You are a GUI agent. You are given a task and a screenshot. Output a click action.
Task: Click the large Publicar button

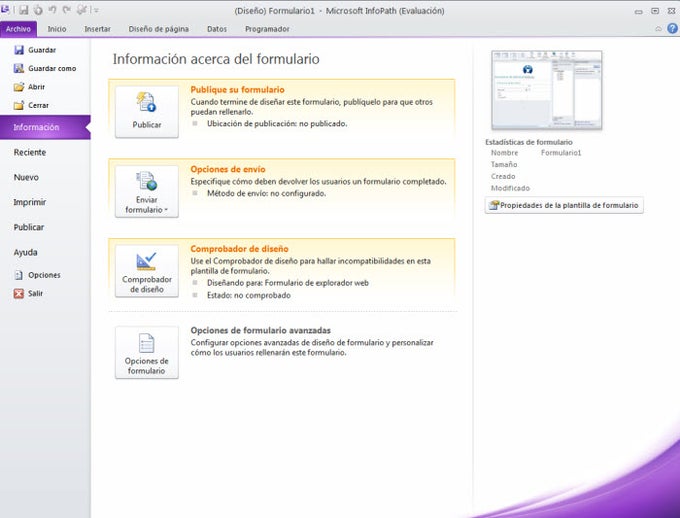(x=147, y=112)
